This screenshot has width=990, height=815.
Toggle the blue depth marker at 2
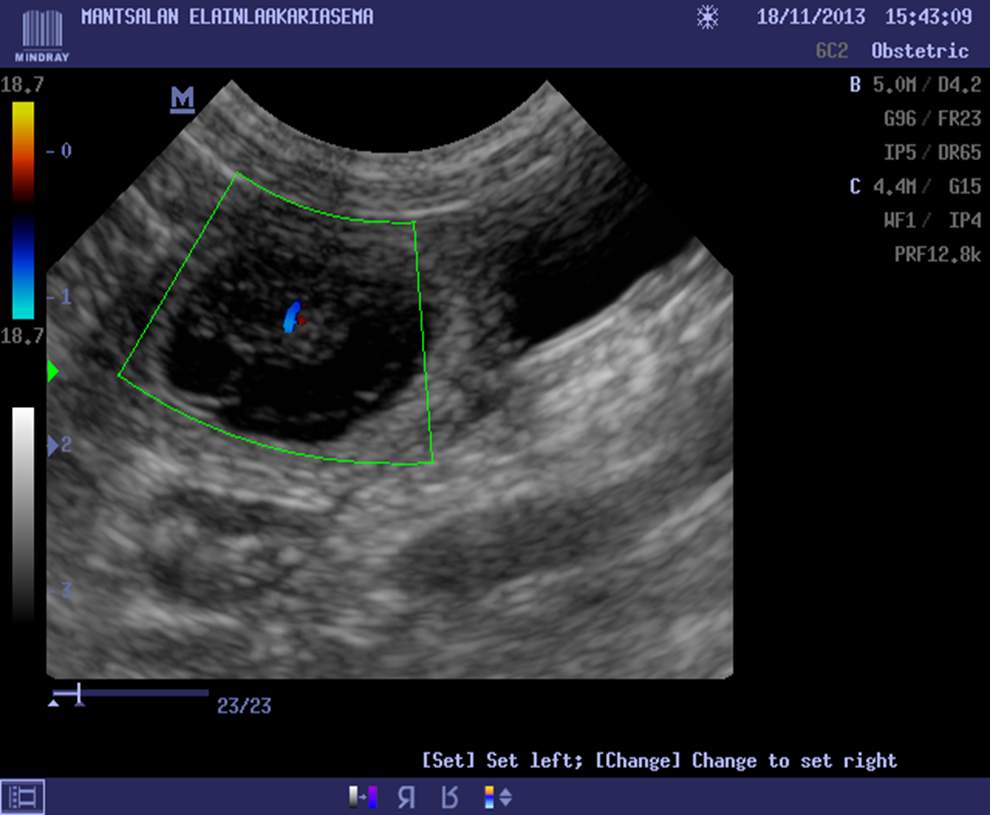point(60,447)
